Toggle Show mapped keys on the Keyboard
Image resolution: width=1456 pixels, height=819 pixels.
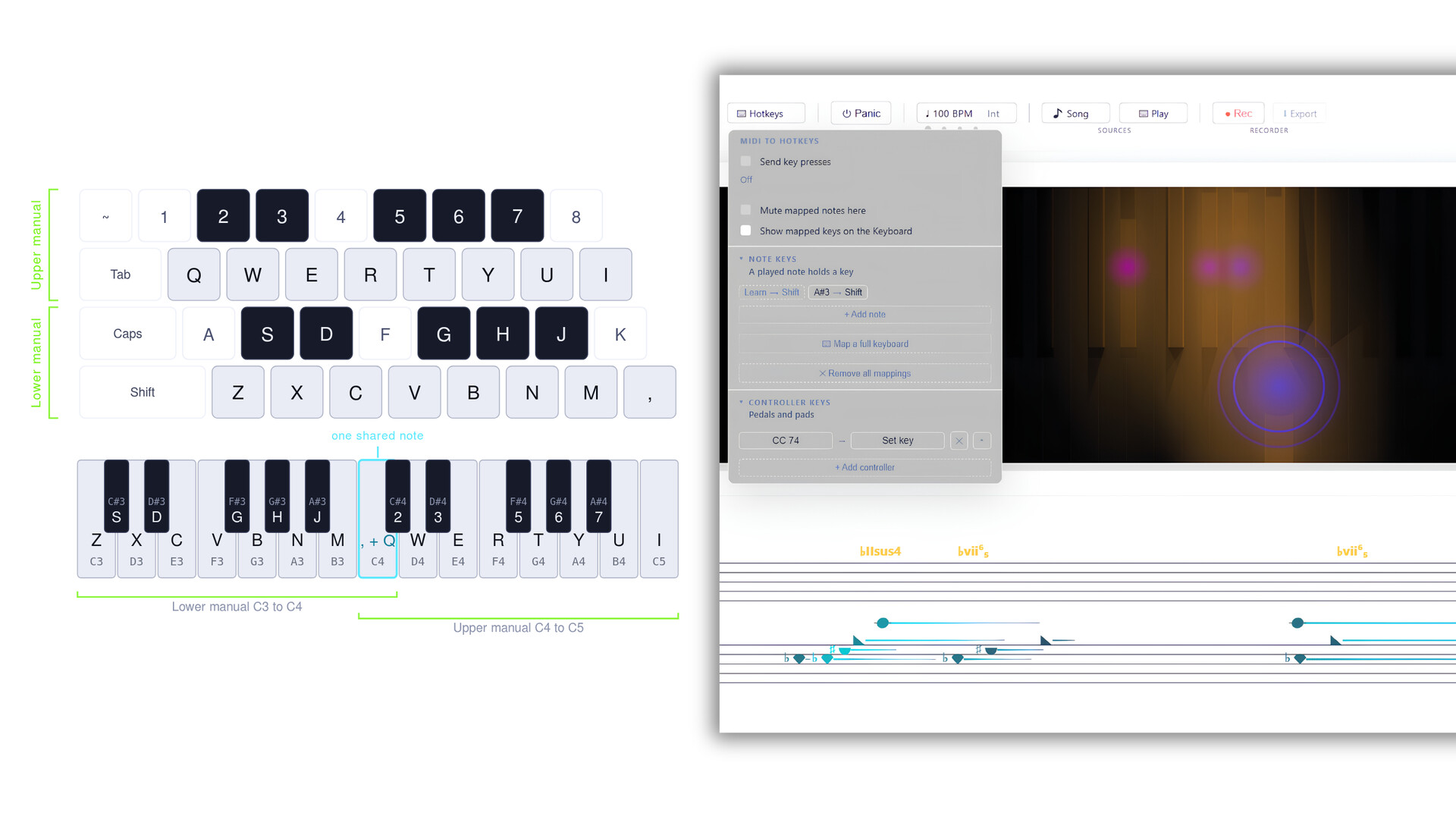[745, 231]
